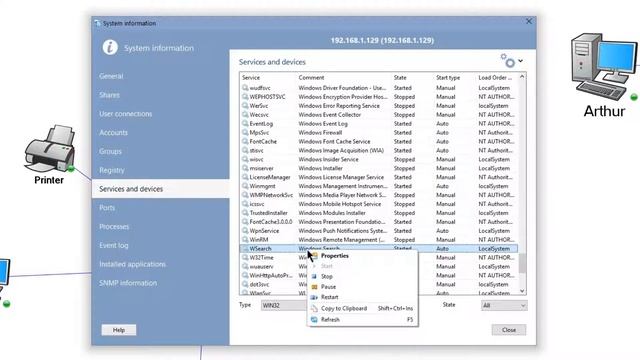640x360 pixels.
Task: Open the Groups section
Action: point(160,151)
